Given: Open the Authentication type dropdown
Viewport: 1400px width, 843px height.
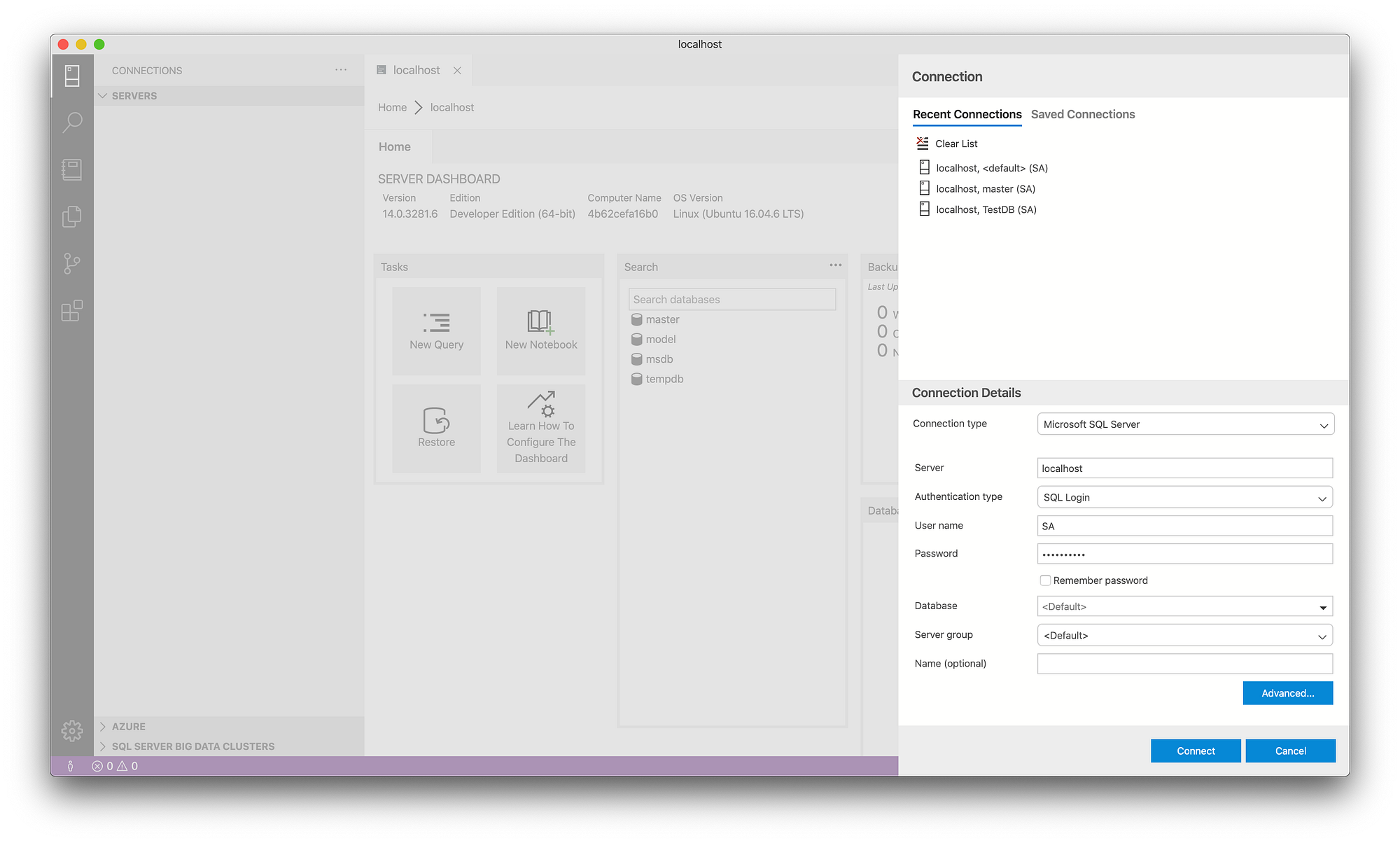Looking at the screenshot, I should click(1185, 497).
